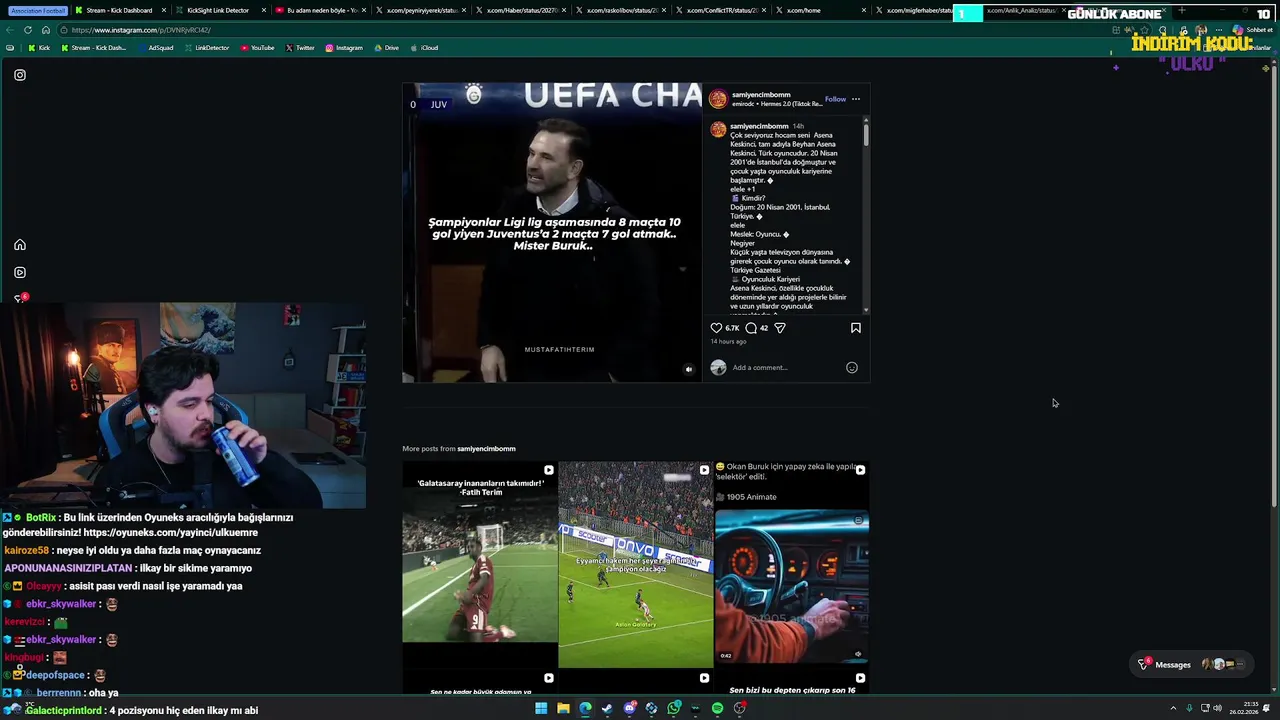1280x720 pixels.
Task: Open the Drive bookmark
Action: click(386, 48)
